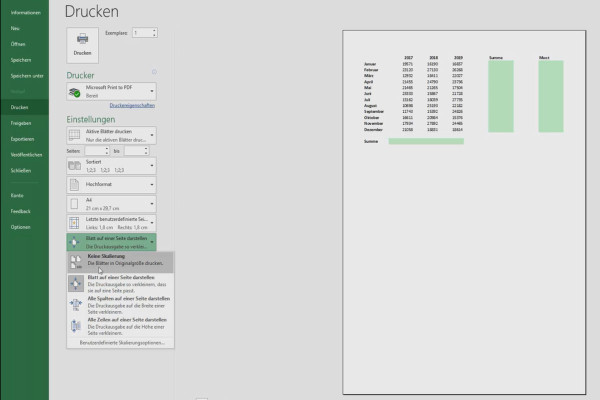Select Alle Zeilen auf einer Seite darstellen
The width and height of the screenshot is (600, 400).
(120, 326)
